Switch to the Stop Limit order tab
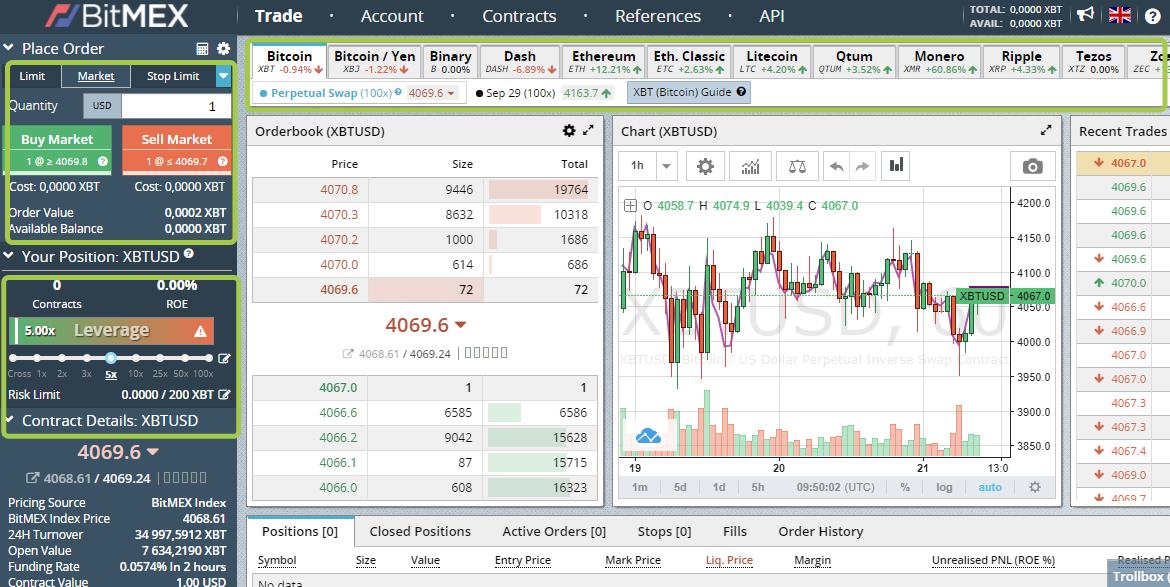This screenshot has width=1170, height=587. [x=173, y=76]
